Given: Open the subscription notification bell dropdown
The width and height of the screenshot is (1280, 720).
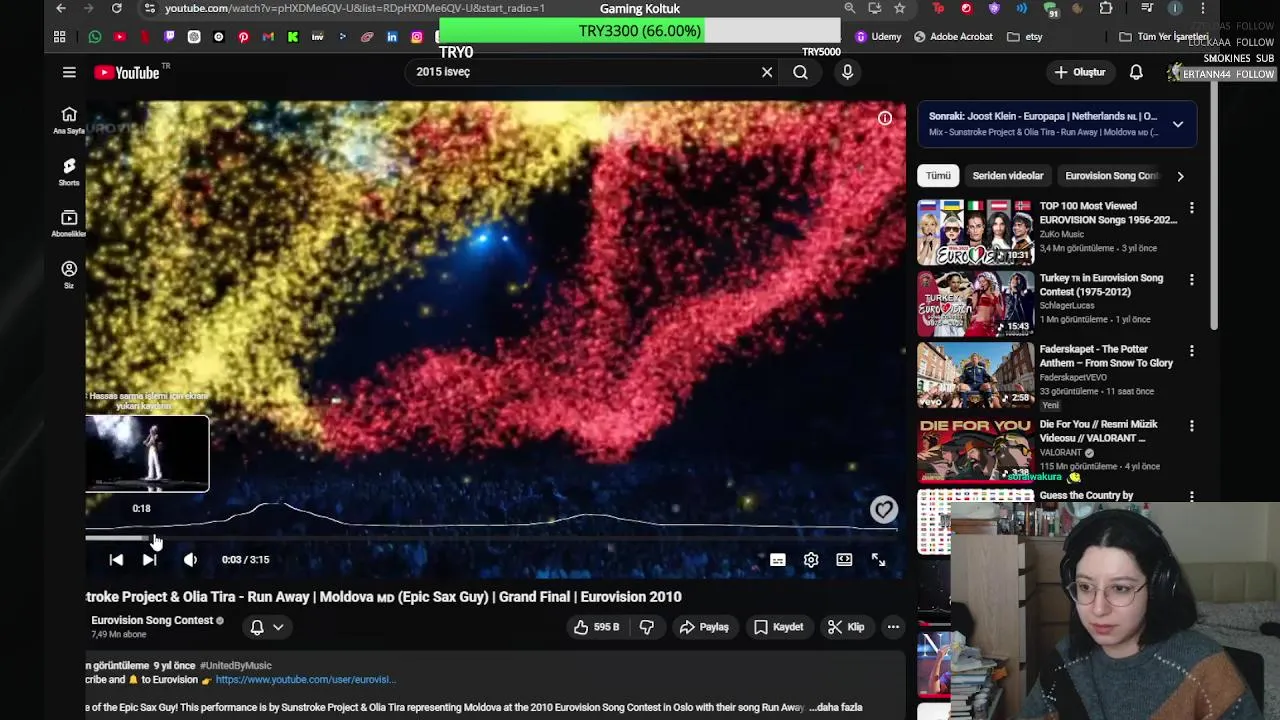Looking at the screenshot, I should coord(266,627).
